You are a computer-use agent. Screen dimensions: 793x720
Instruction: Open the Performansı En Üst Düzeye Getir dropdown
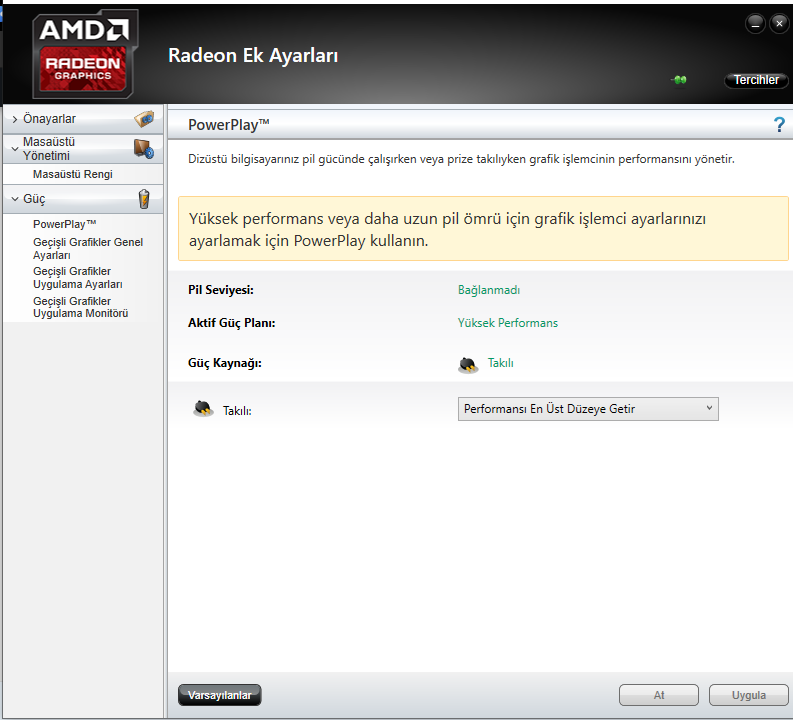pos(588,409)
